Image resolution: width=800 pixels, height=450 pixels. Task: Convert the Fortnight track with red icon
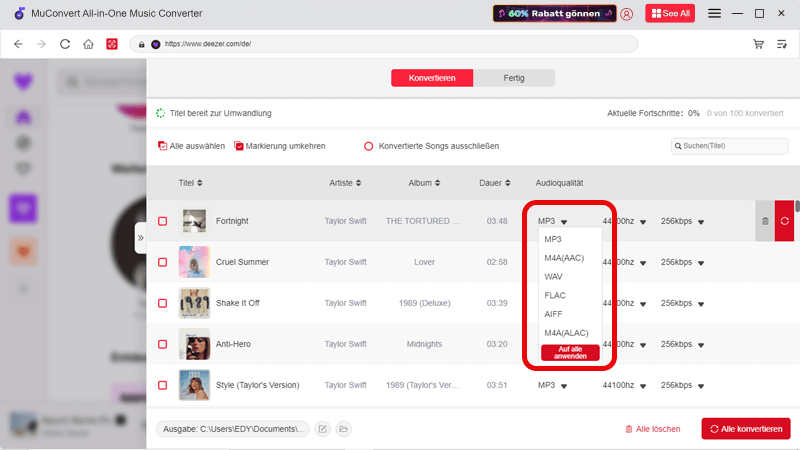(x=785, y=221)
